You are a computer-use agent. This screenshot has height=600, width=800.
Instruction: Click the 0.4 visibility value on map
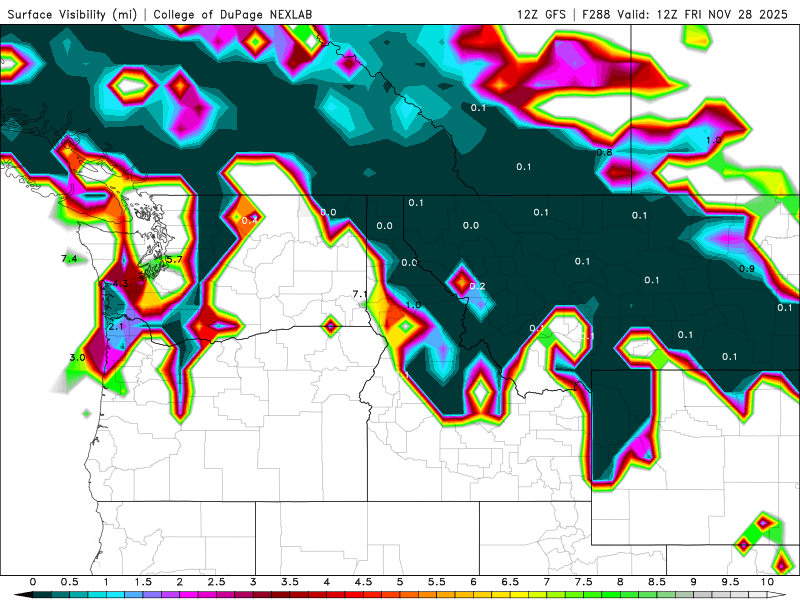coord(249,220)
